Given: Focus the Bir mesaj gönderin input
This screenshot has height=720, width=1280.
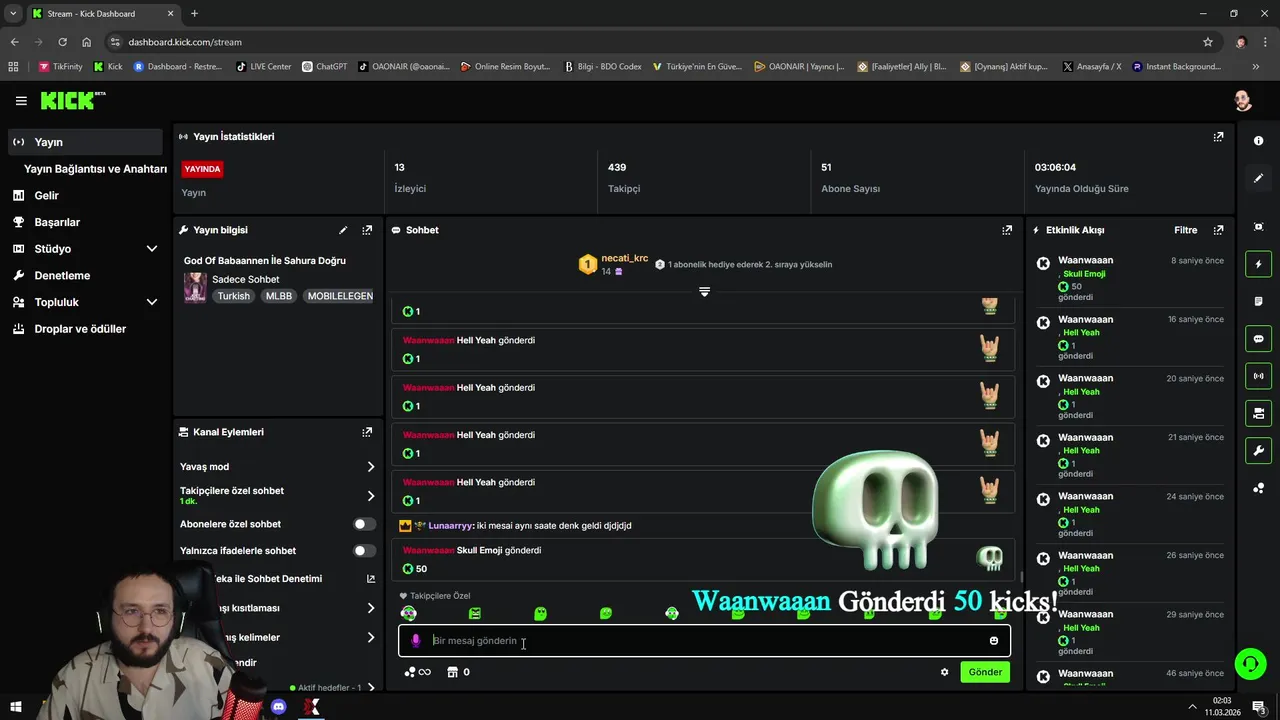Looking at the screenshot, I should 704,641.
